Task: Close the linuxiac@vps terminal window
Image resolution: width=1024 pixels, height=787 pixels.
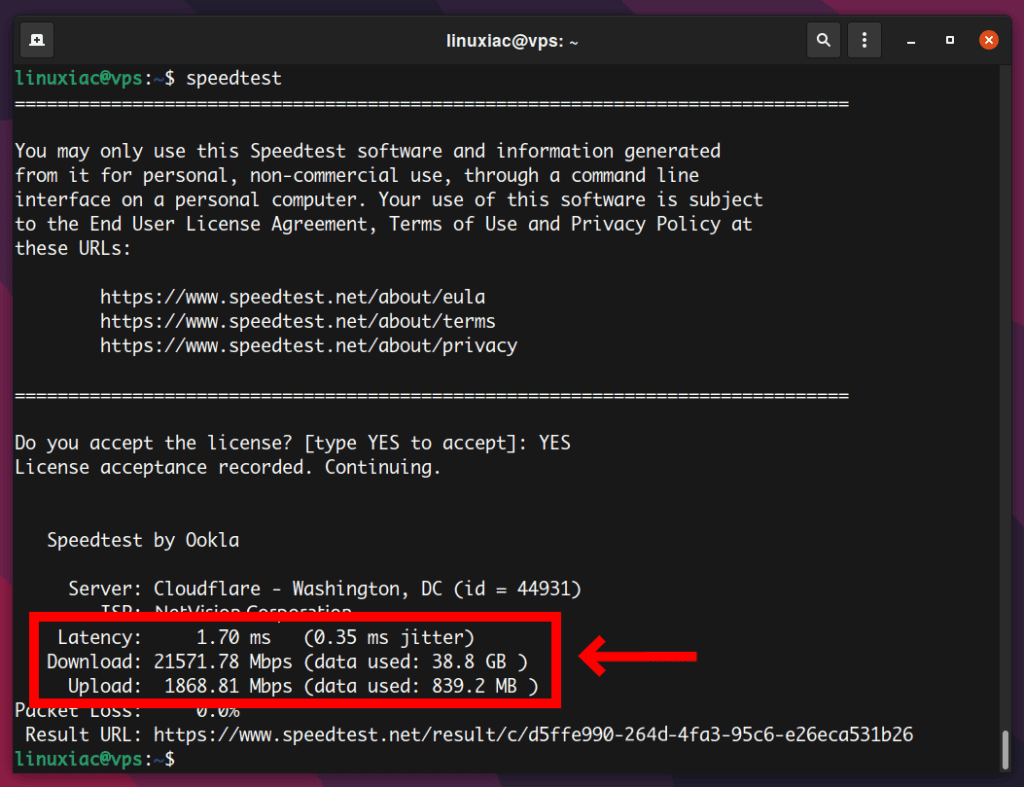Action: 989,40
